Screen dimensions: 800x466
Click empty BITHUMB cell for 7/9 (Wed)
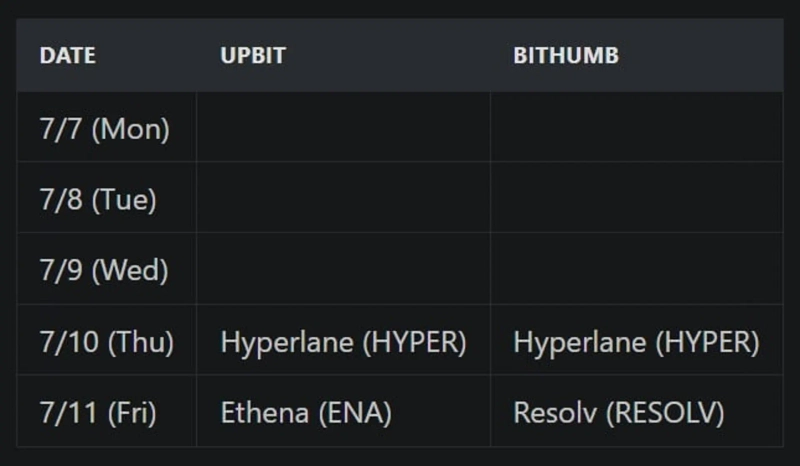636,270
